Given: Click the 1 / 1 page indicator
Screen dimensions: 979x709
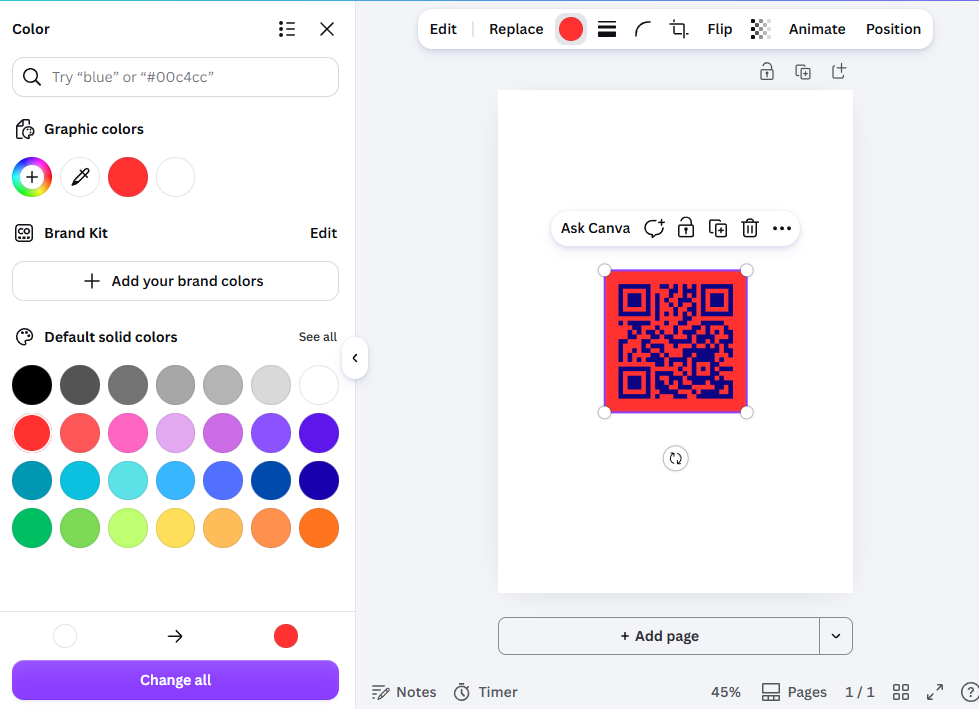Looking at the screenshot, I should click(860, 692).
